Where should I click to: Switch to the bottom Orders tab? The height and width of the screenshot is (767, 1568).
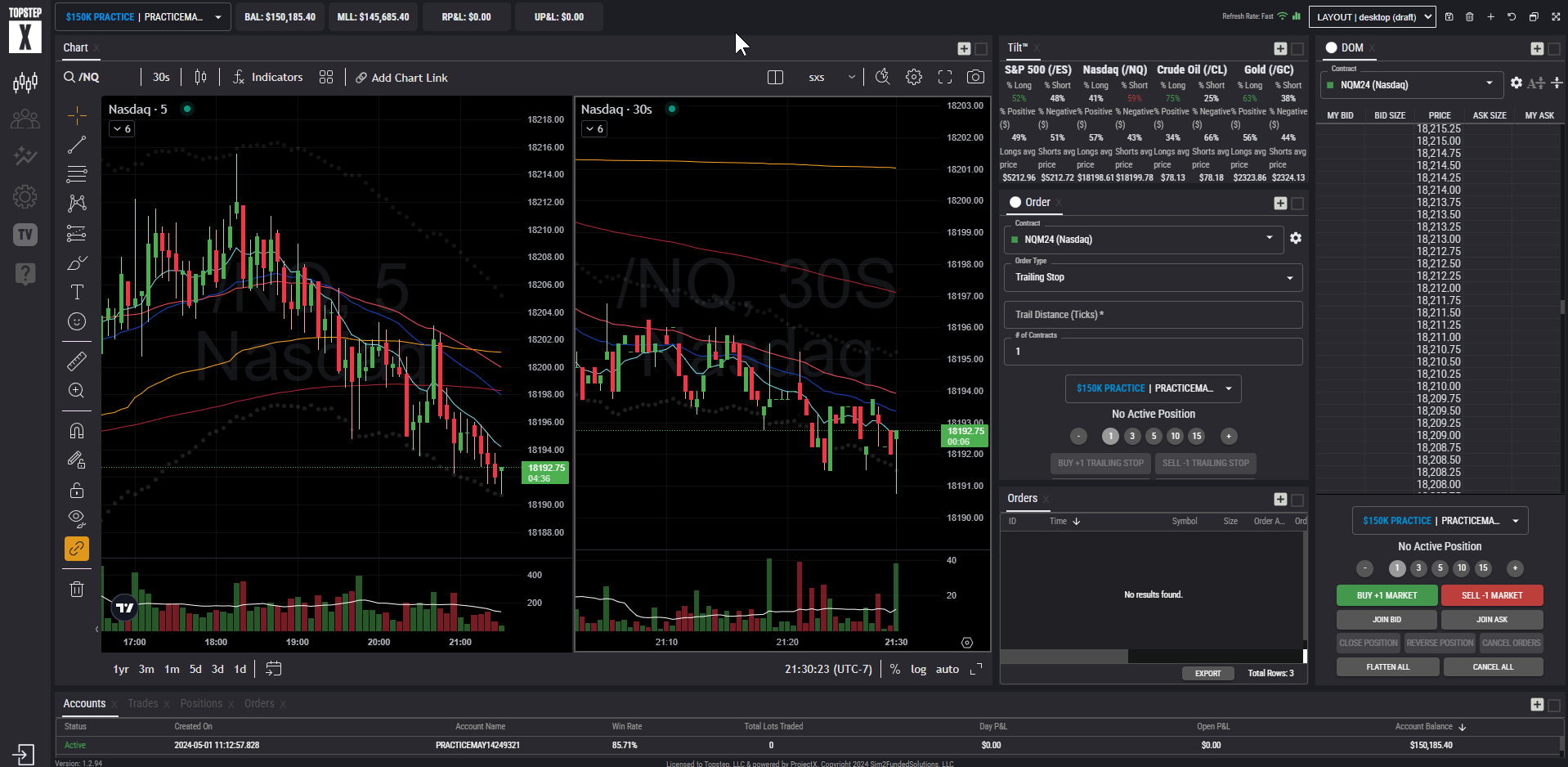259,703
